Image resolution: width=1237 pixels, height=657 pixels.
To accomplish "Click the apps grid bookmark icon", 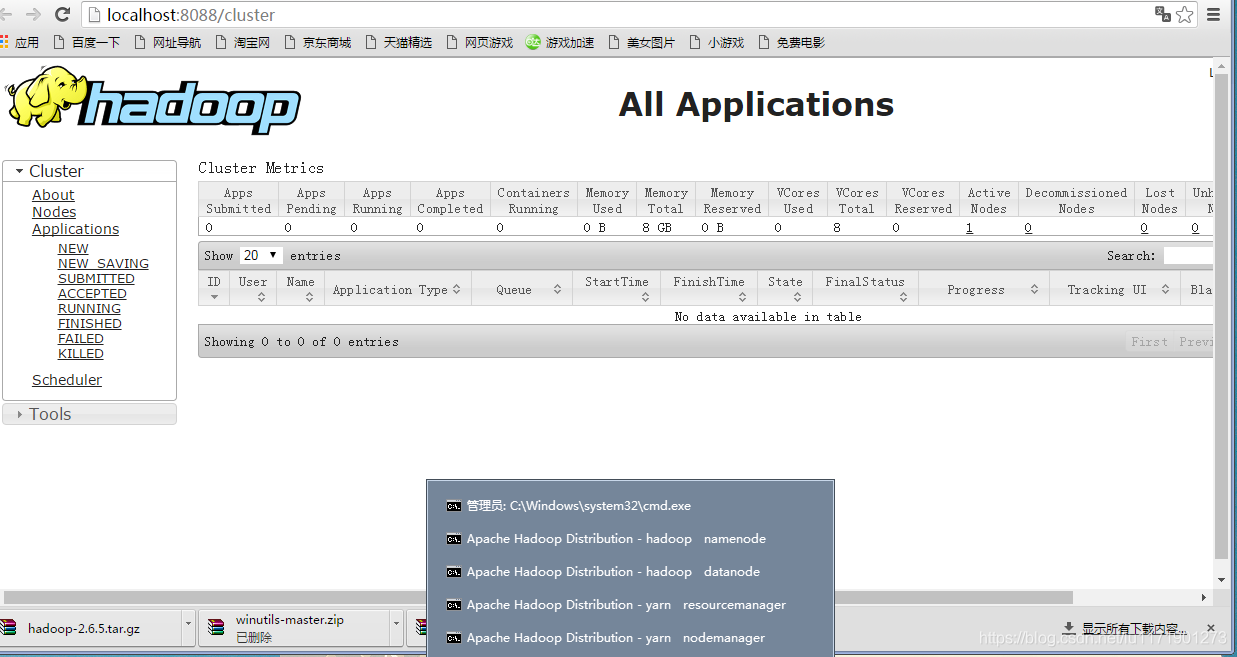I will pyautogui.click(x=5, y=42).
